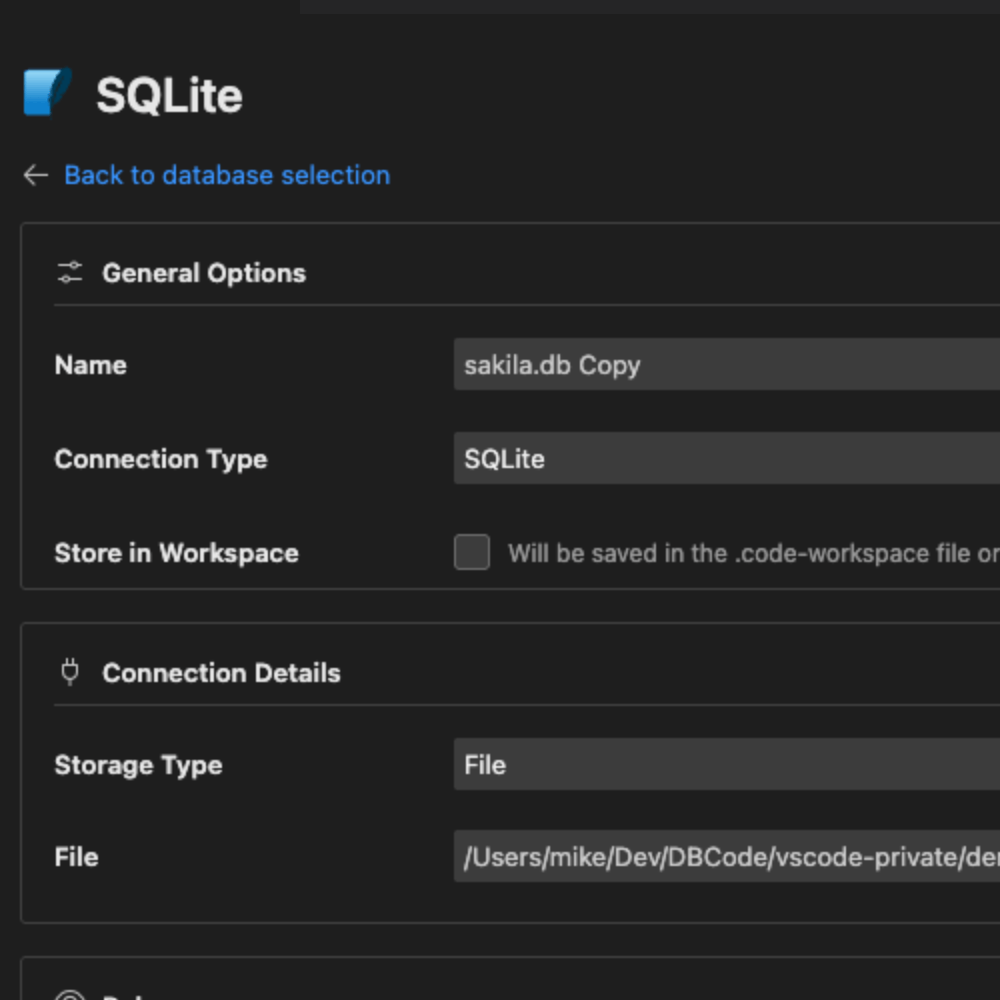Select the General Options section header

204,273
